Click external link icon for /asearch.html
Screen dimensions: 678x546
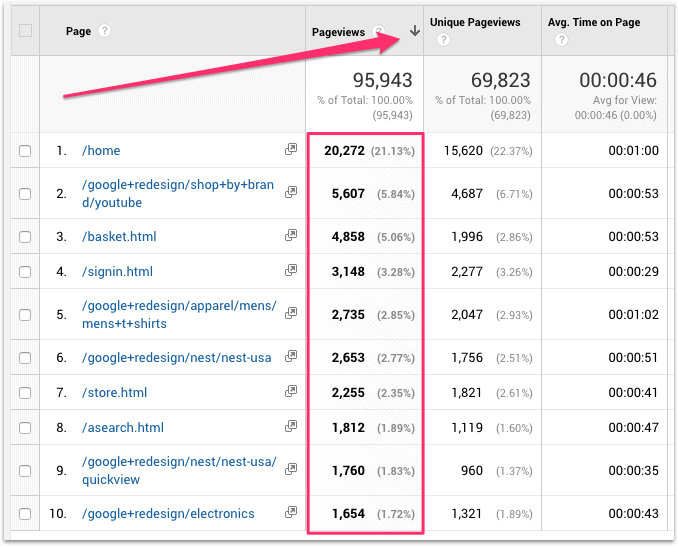pyautogui.click(x=291, y=427)
